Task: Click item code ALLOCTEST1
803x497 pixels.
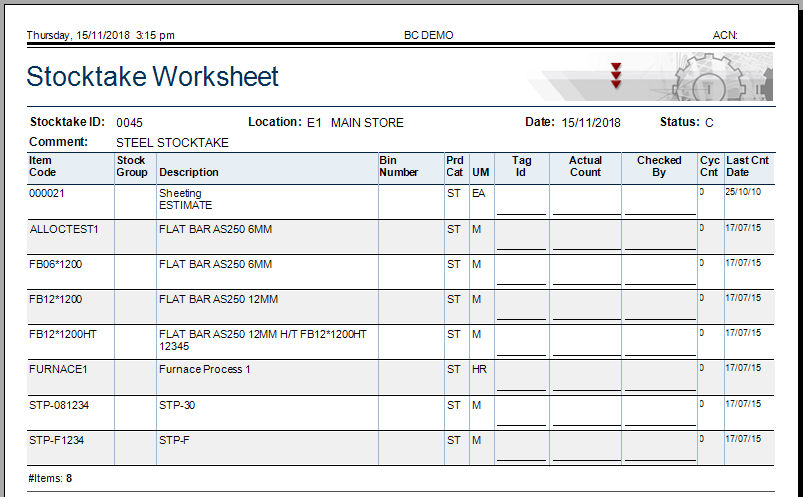Action: tap(64, 229)
